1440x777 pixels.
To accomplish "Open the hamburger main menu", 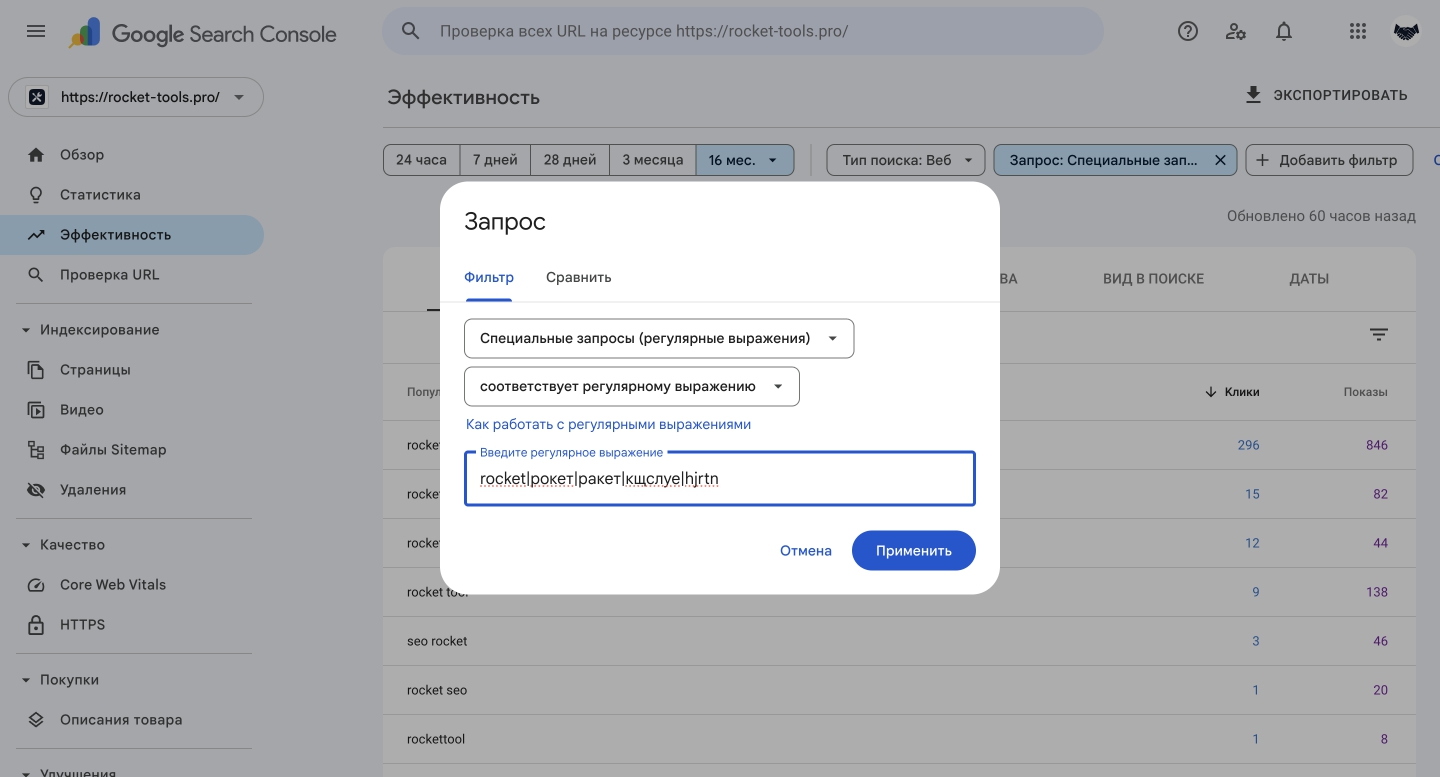I will click(x=36, y=31).
